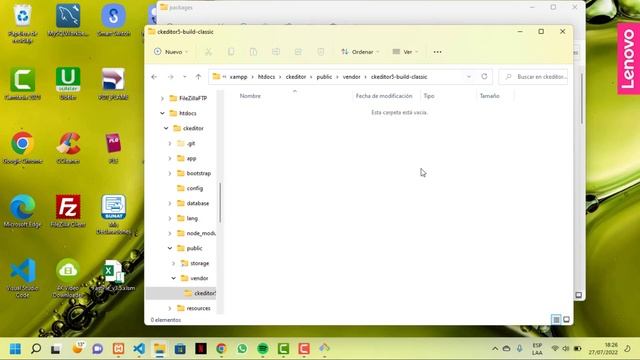The image size is (640, 360).
Task: Collapse the public tree node
Action: pos(170,248)
